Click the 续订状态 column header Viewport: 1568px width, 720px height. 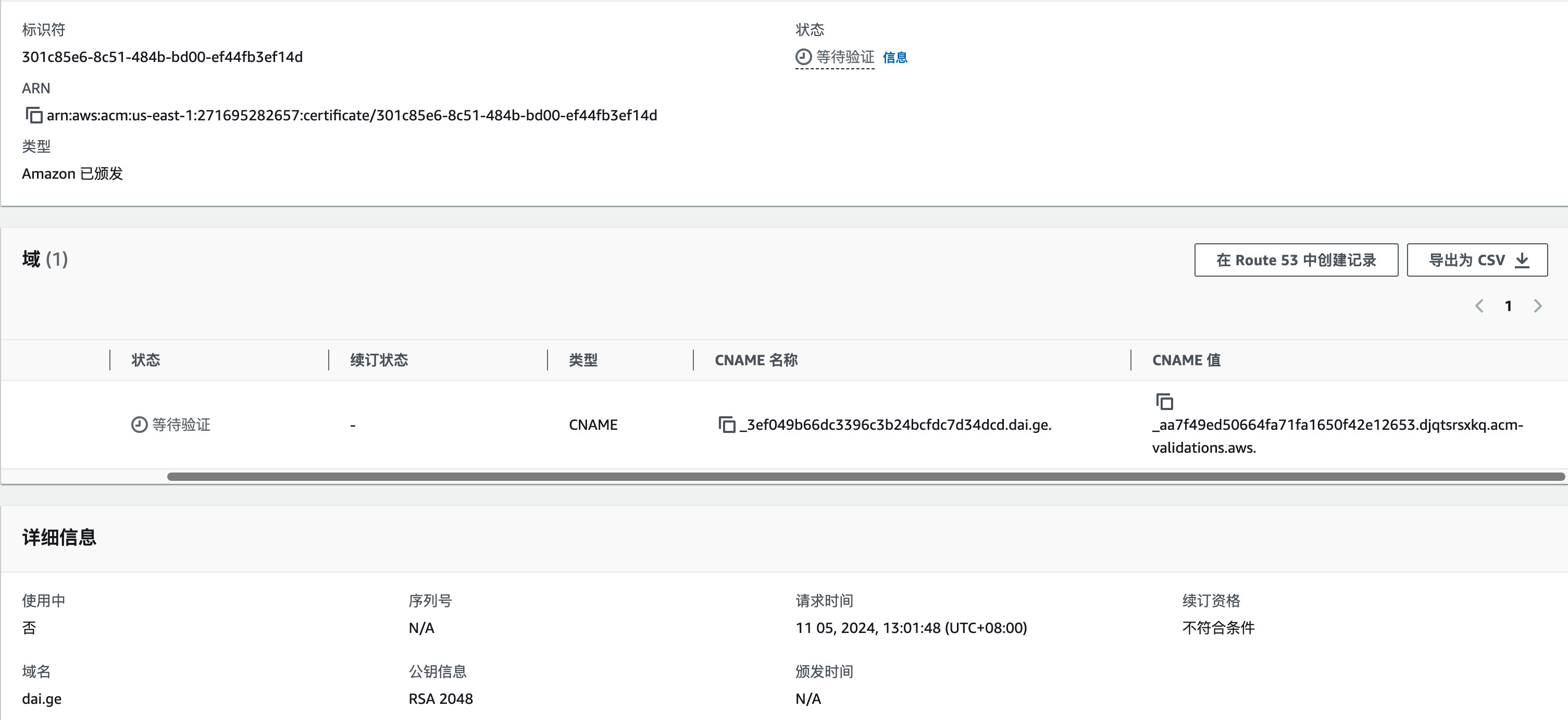point(379,359)
